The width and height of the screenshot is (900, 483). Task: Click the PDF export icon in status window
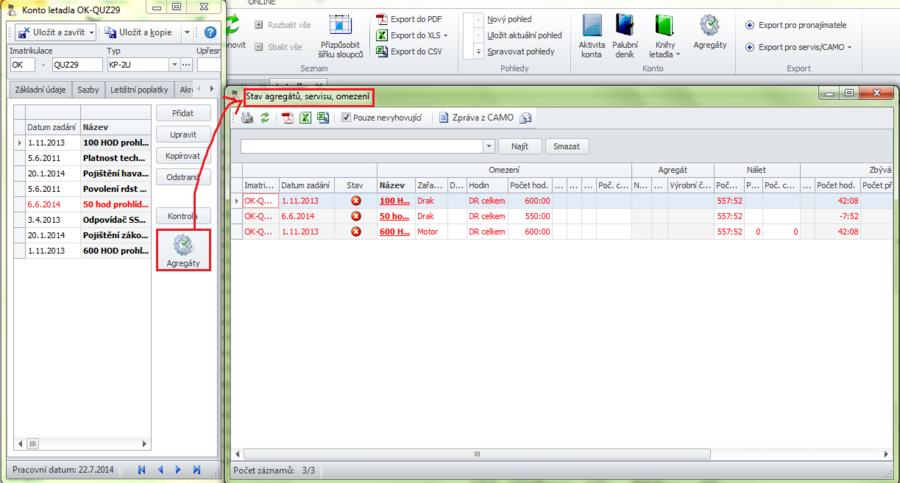pyautogui.click(x=287, y=118)
